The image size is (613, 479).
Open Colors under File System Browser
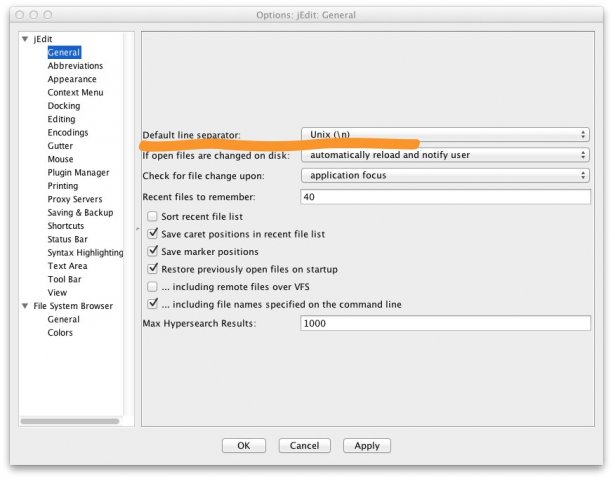(60, 332)
